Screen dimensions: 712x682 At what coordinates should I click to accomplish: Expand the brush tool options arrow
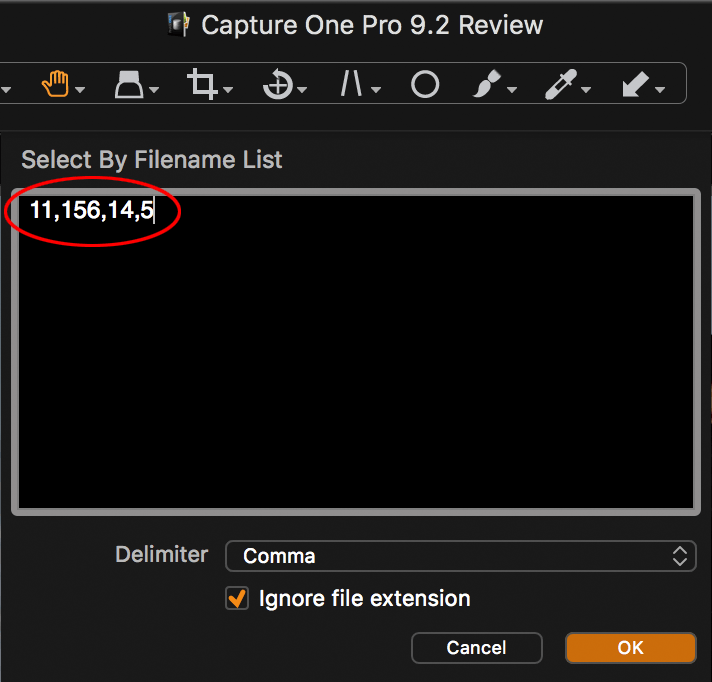pos(512,90)
